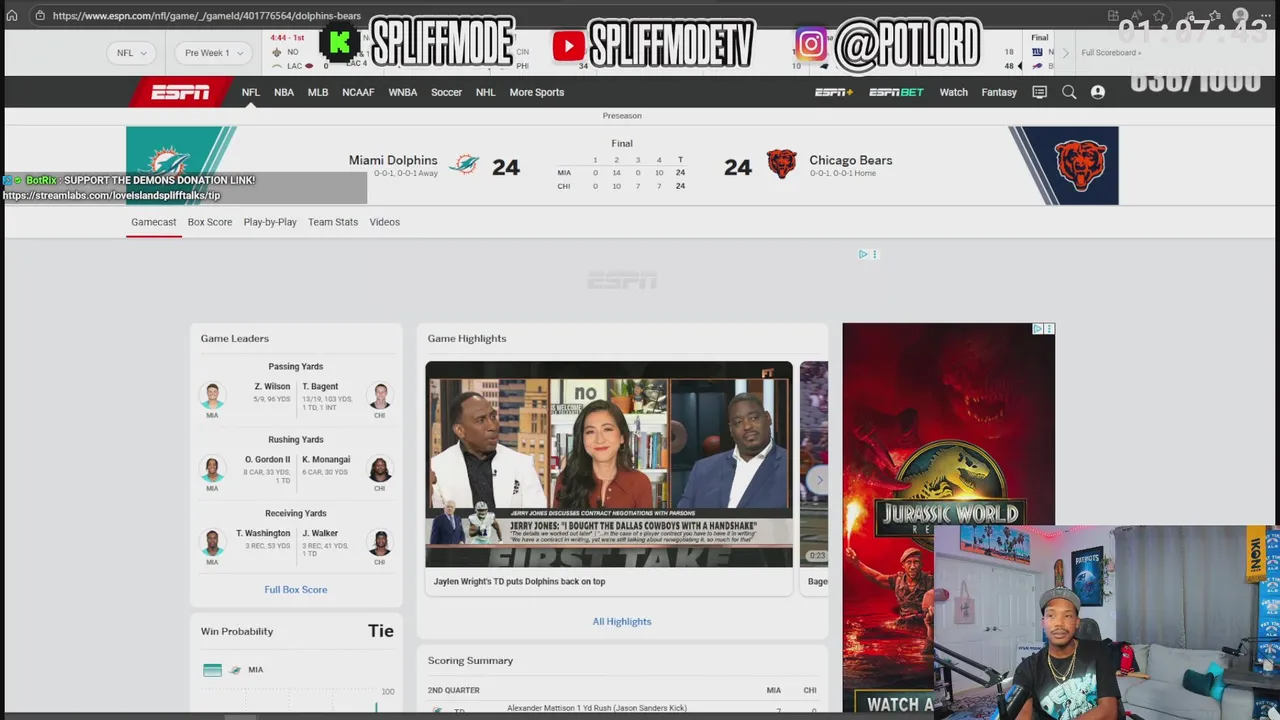
Task: Open the Watch nav link
Action: (953, 92)
